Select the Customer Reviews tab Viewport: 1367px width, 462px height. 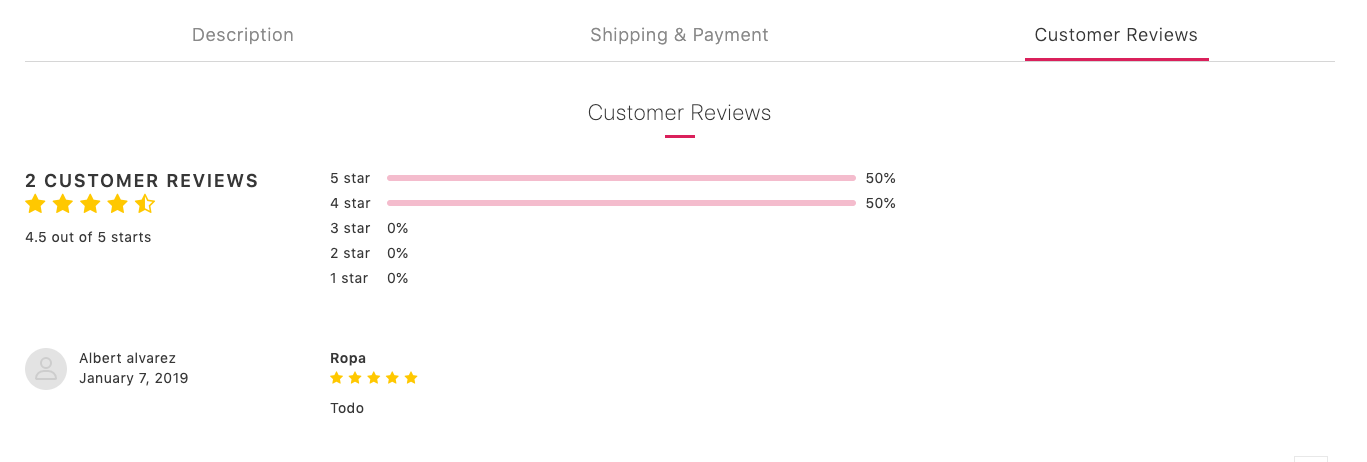pyautogui.click(x=1116, y=35)
